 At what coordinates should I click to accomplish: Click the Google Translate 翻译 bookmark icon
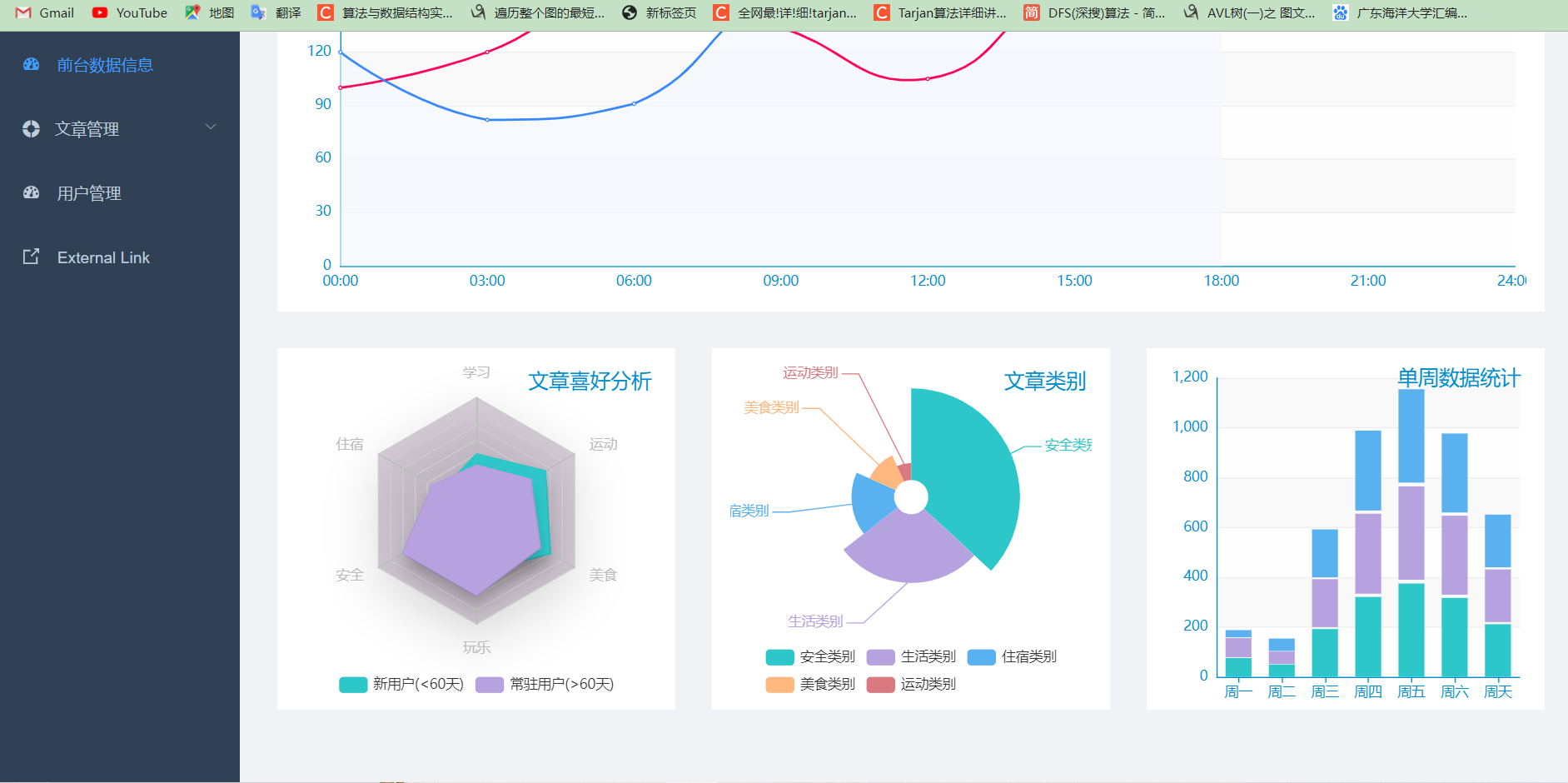pyautogui.click(x=259, y=12)
